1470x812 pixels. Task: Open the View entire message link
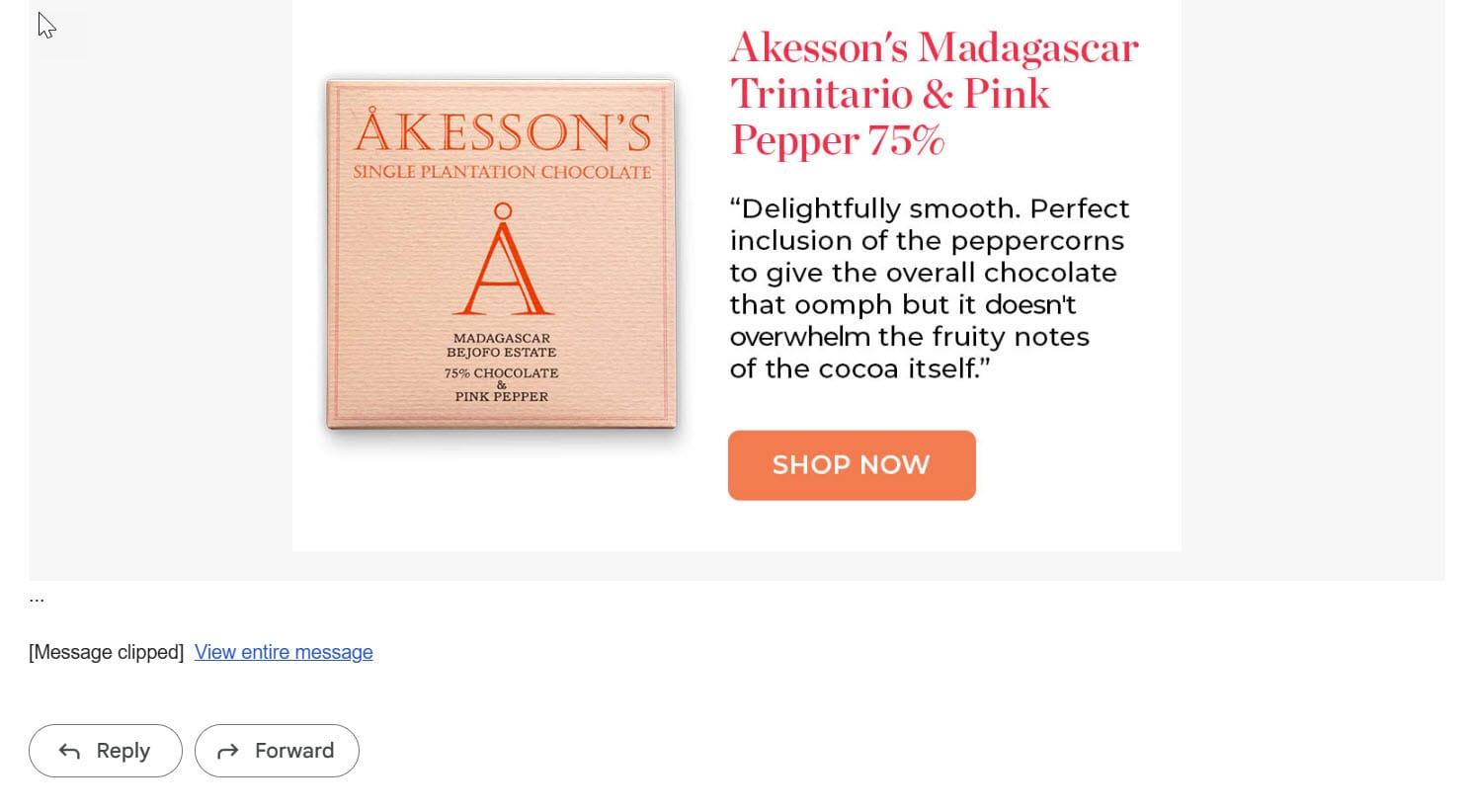click(x=284, y=652)
